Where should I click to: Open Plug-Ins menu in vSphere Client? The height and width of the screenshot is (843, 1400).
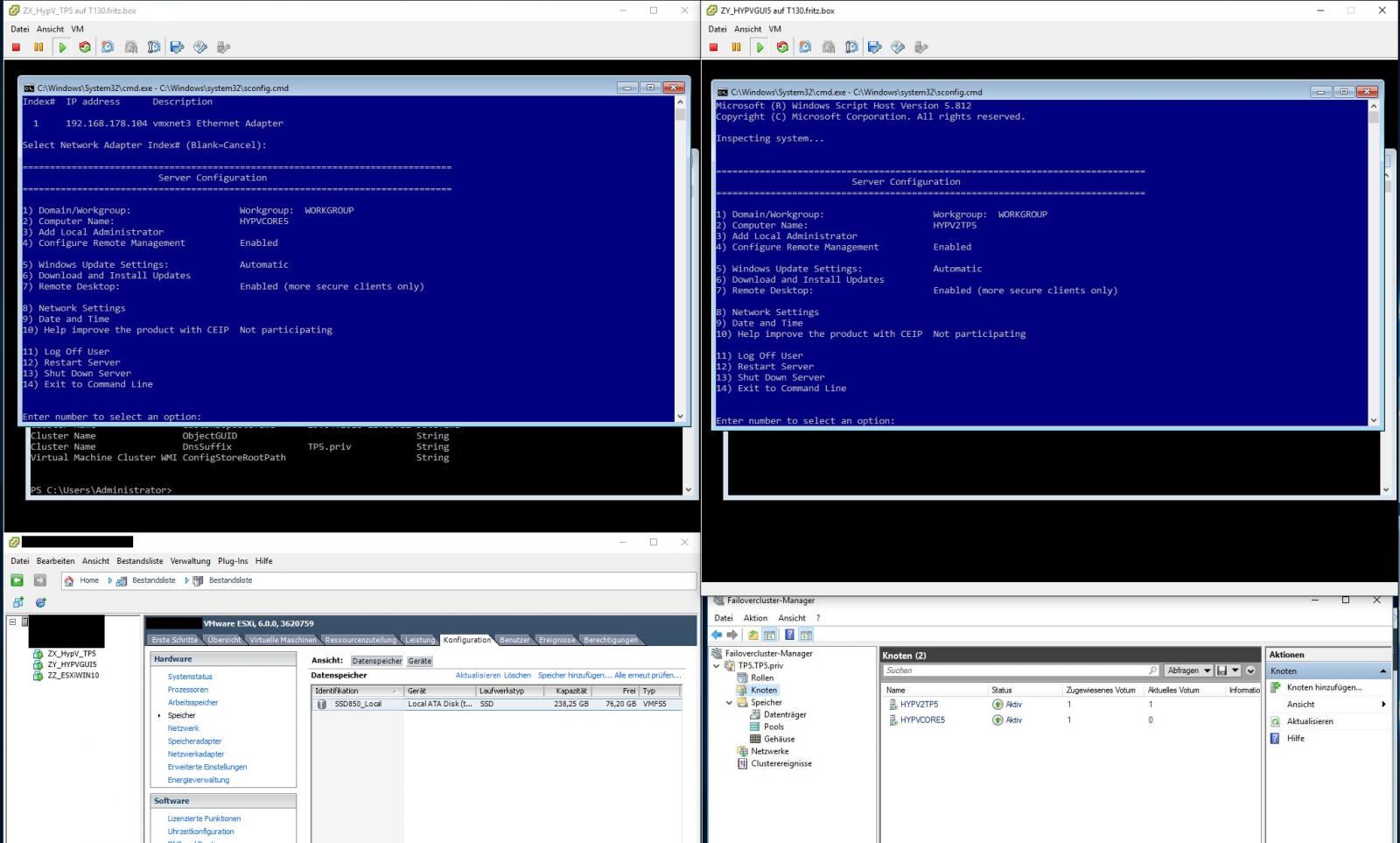(233, 561)
